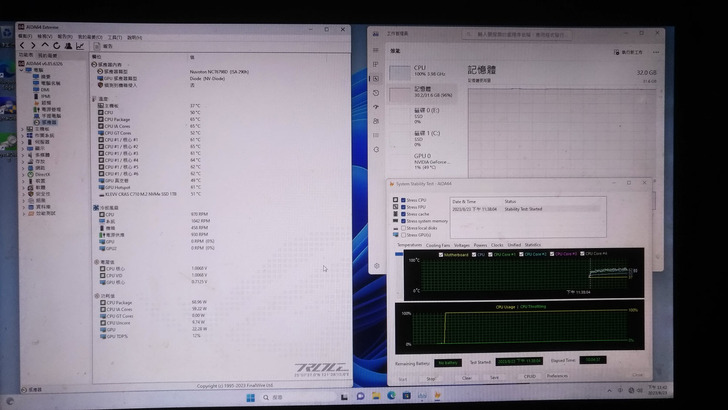The image size is (728, 410).
Task: Refresh the AIDA64 sensor page
Action: [x=57, y=46]
